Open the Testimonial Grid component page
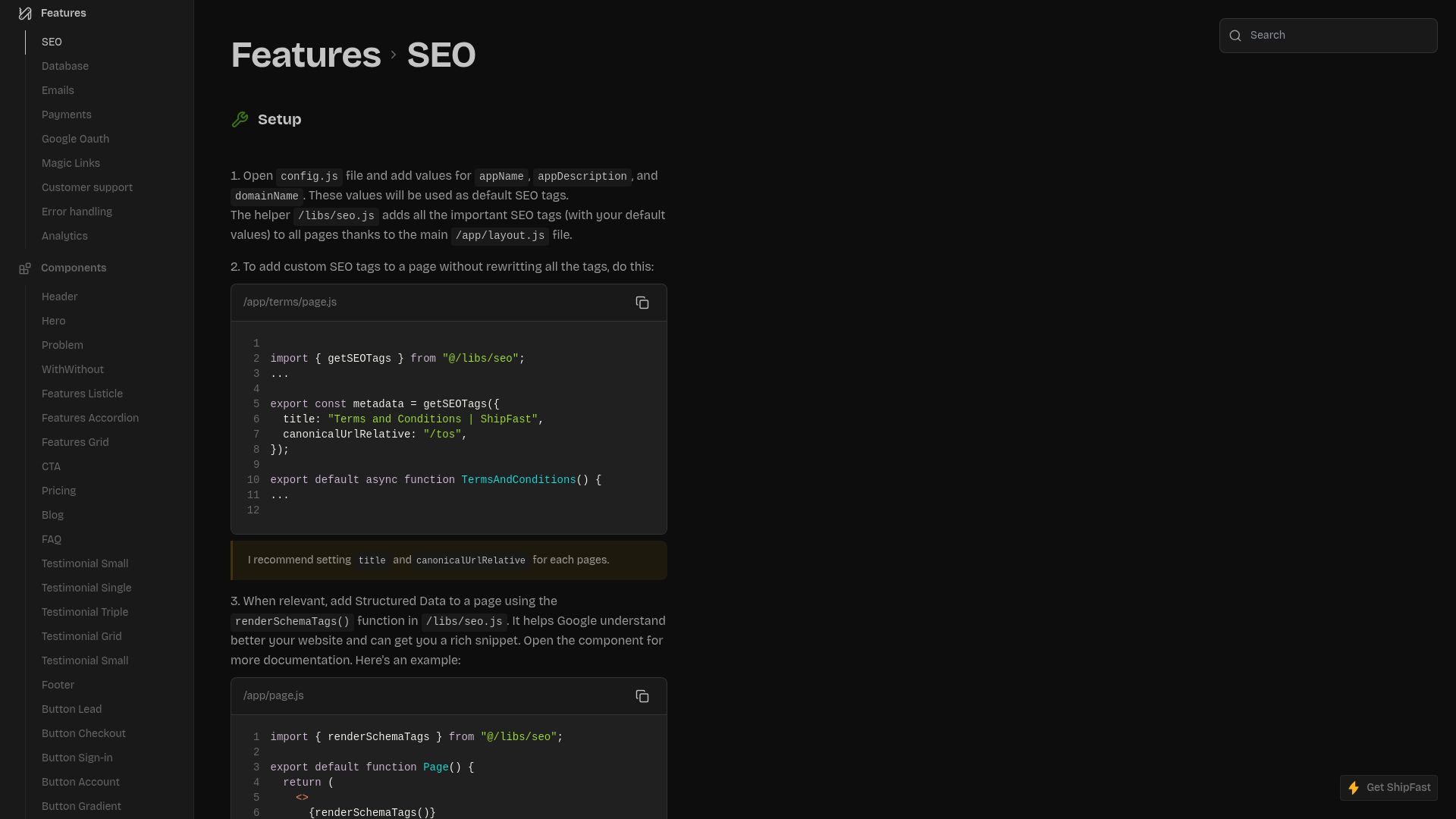 [x=81, y=636]
